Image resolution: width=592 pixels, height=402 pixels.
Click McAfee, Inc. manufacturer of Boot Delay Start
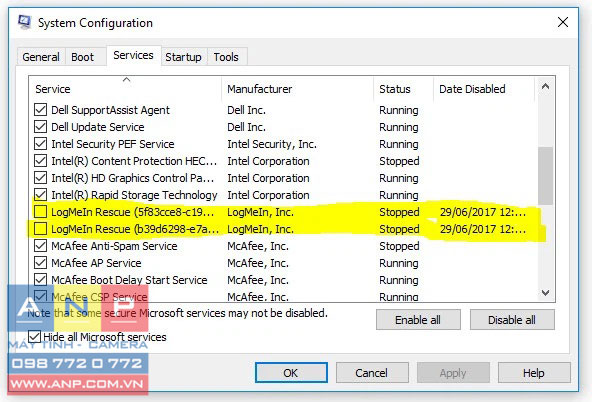click(258, 280)
